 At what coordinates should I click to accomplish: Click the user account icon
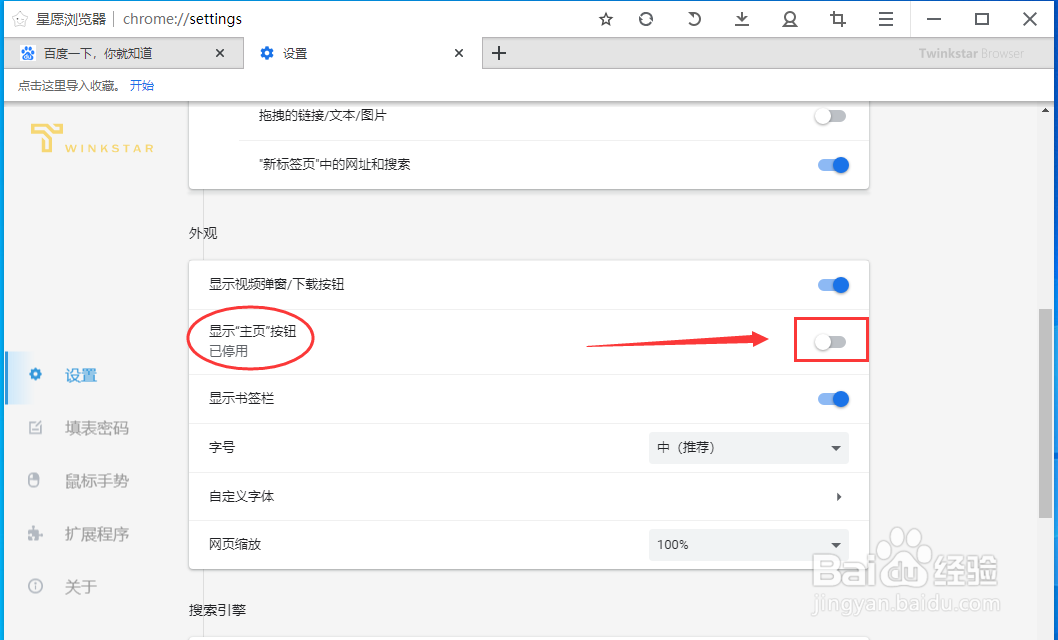(789, 18)
